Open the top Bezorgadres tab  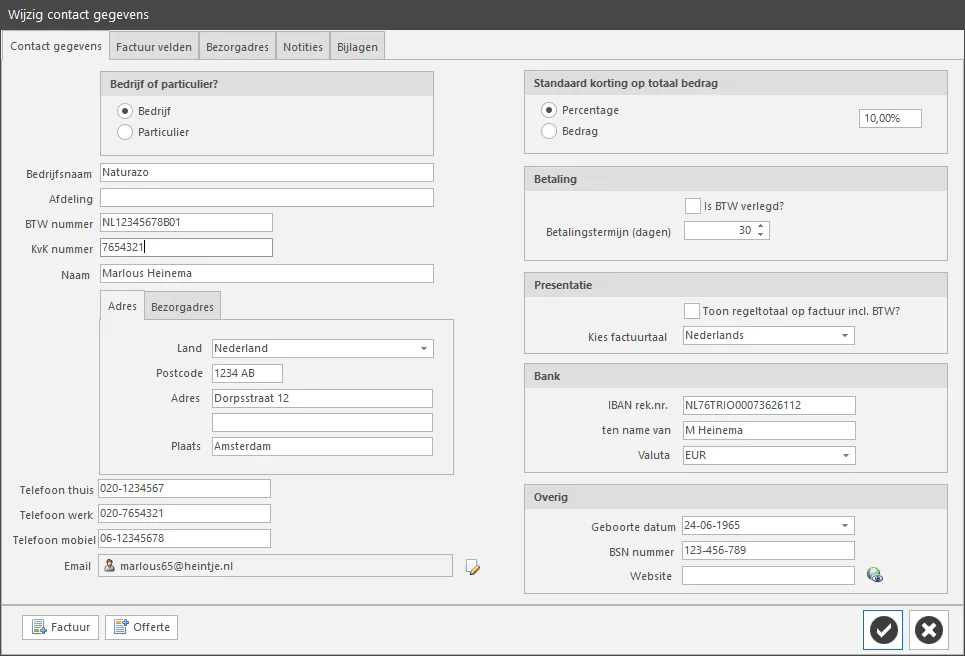[238, 47]
